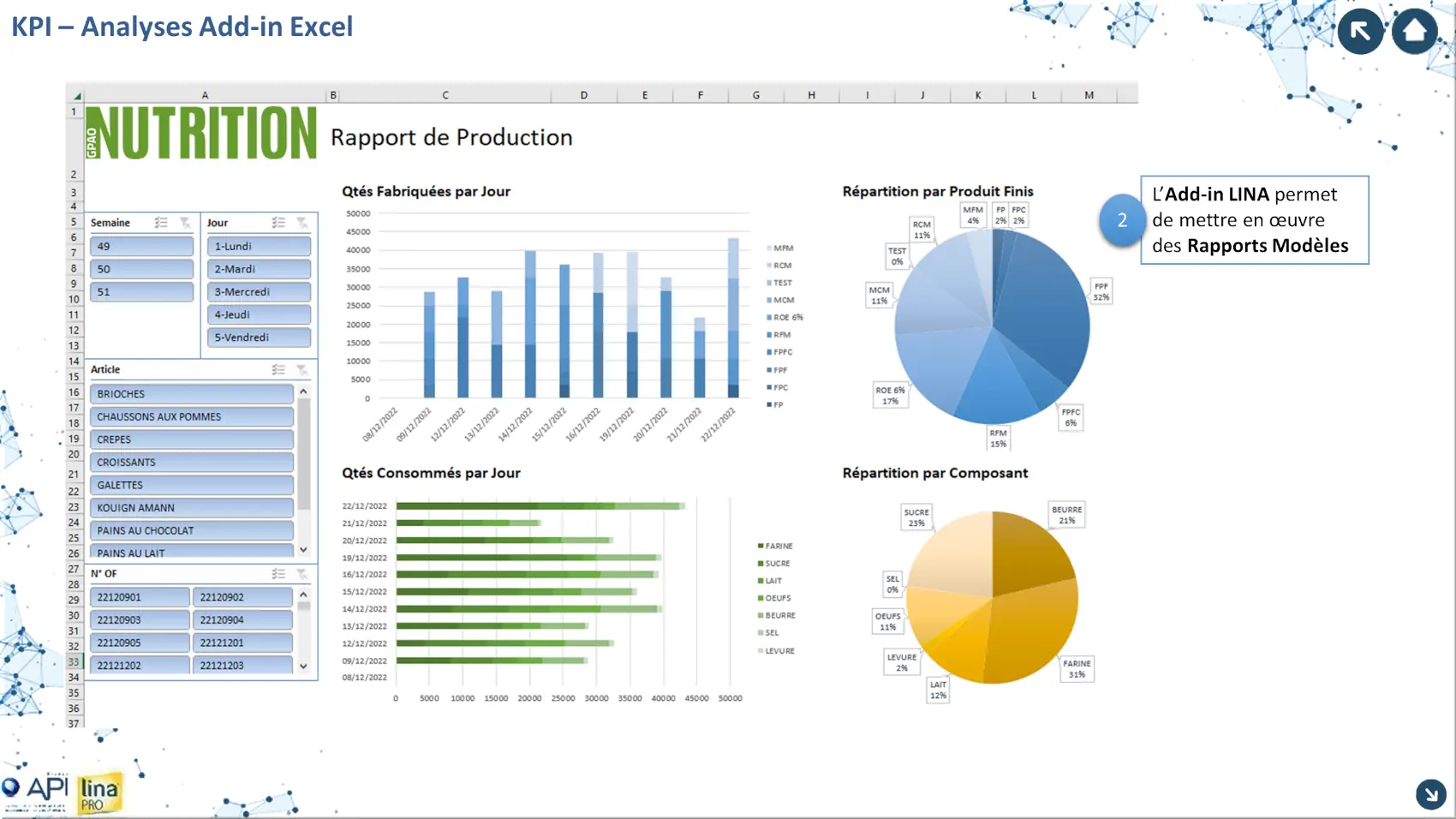Select column C header

click(445, 95)
